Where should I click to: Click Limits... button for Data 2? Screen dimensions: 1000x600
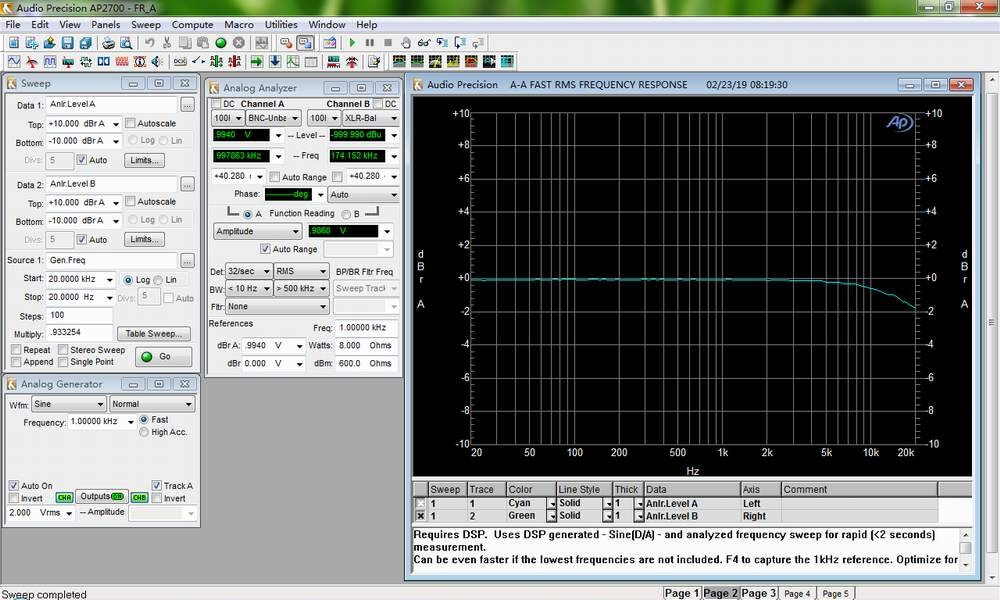(145, 239)
